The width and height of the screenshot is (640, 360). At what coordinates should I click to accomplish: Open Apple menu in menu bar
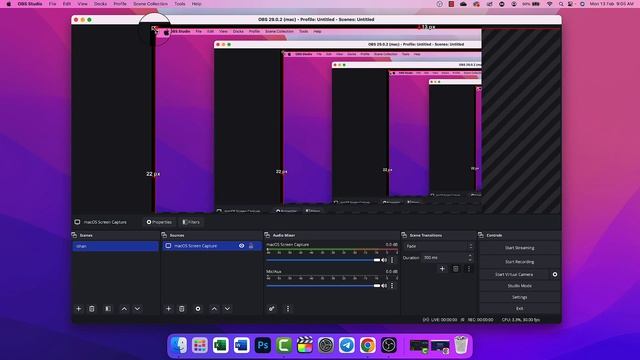(x=9, y=4)
